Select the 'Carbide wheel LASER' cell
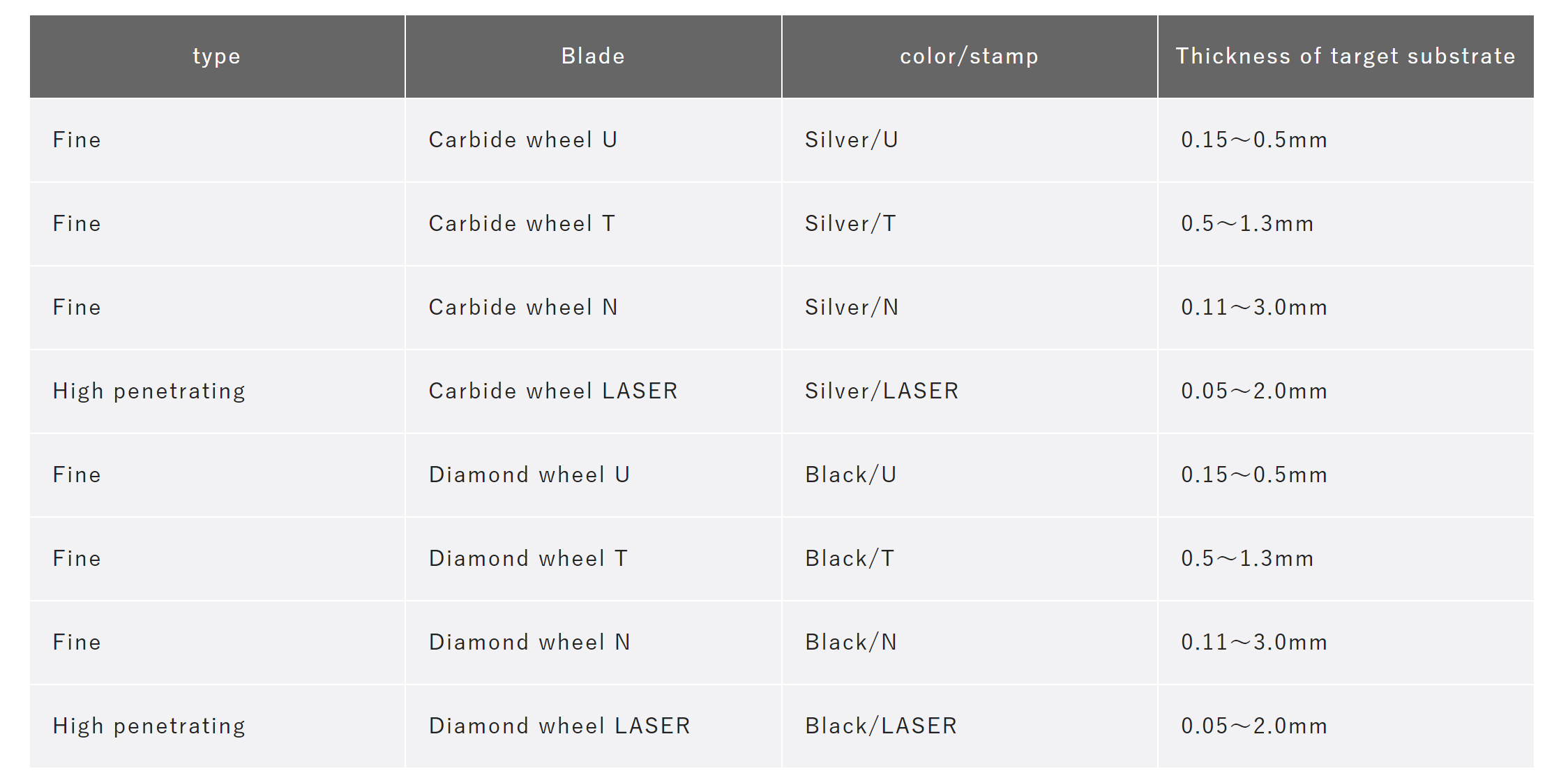 pyautogui.click(x=593, y=391)
